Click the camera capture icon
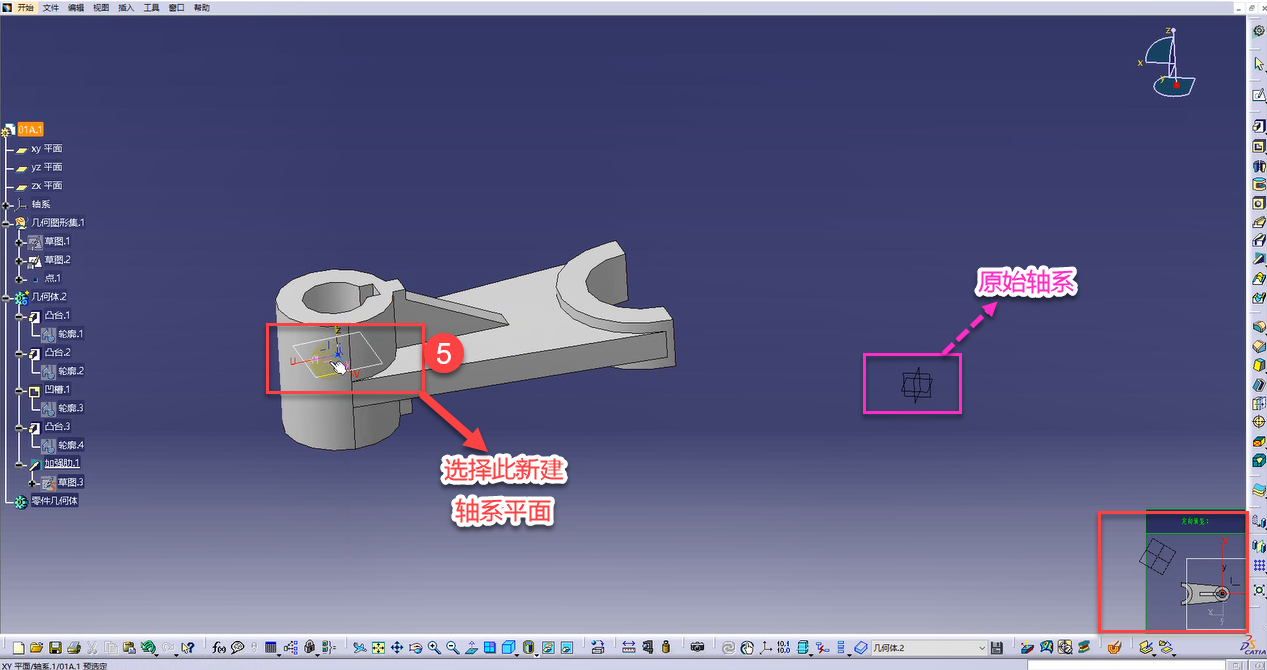Viewport: 1267px width, 670px height. click(697, 648)
